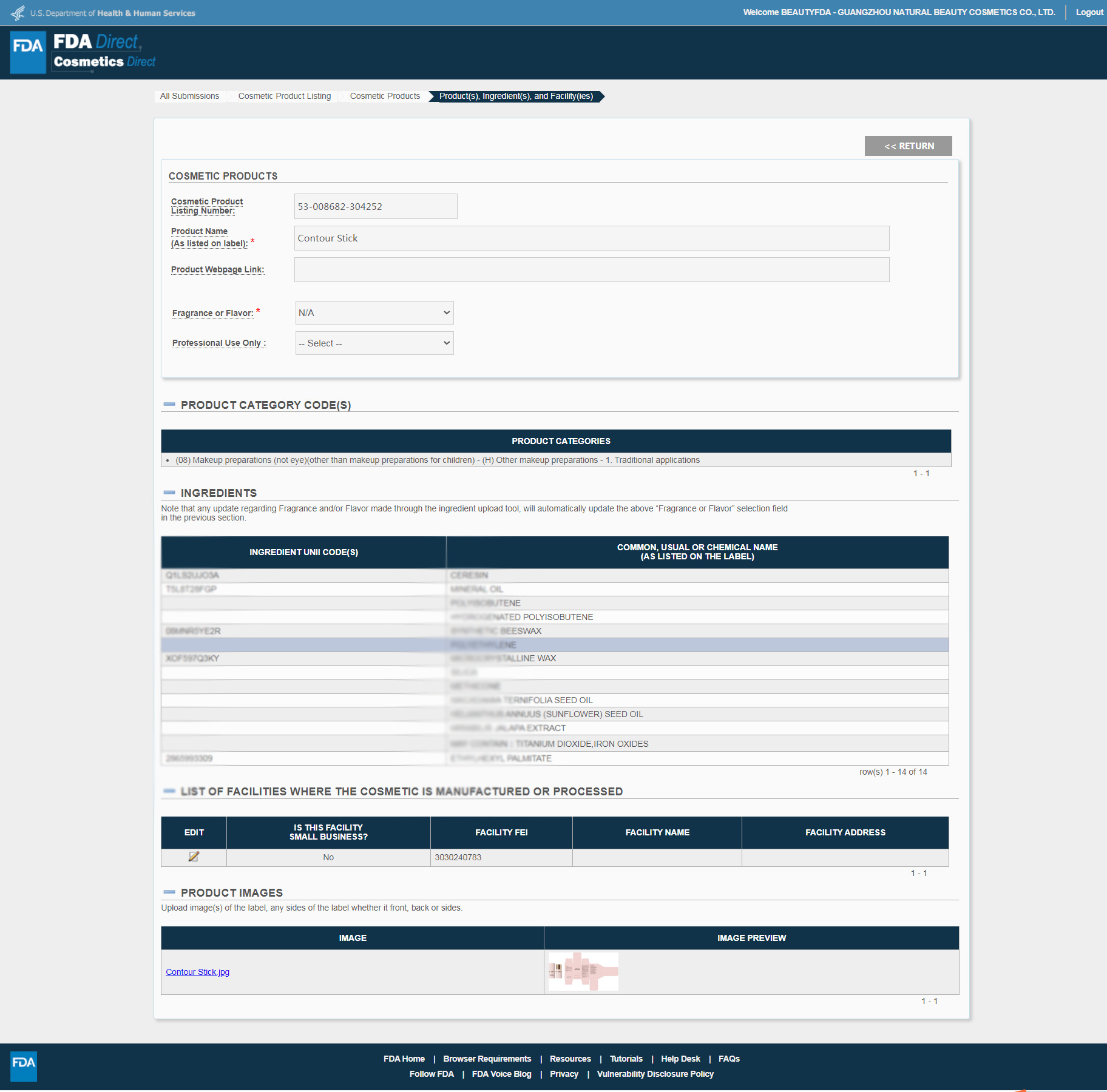This screenshot has width=1107, height=1092.
Task: Click the Product Name input field
Action: click(x=592, y=238)
